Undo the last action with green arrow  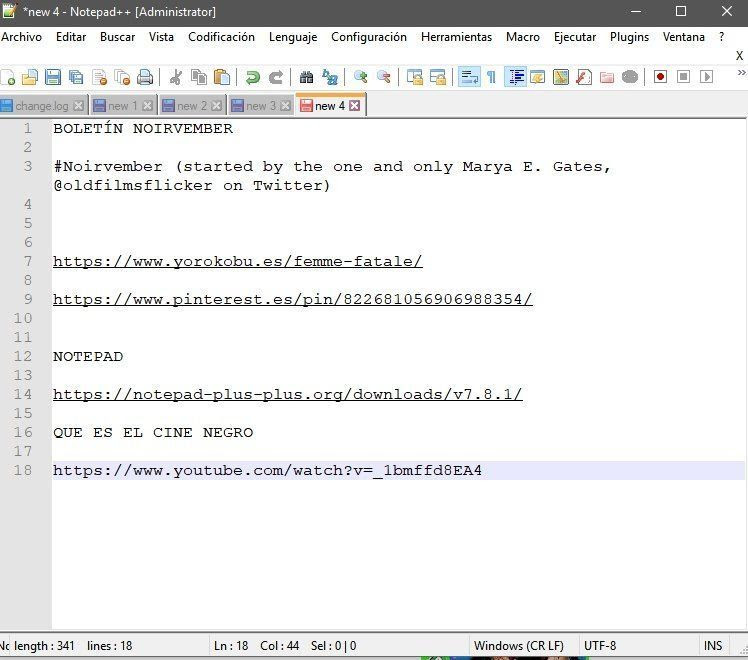[x=252, y=77]
